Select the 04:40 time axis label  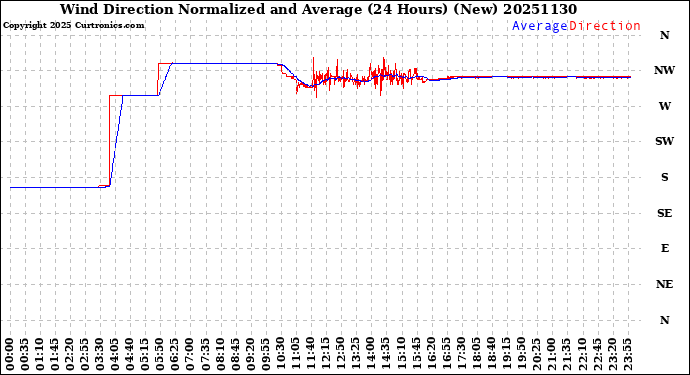[x=130, y=354]
